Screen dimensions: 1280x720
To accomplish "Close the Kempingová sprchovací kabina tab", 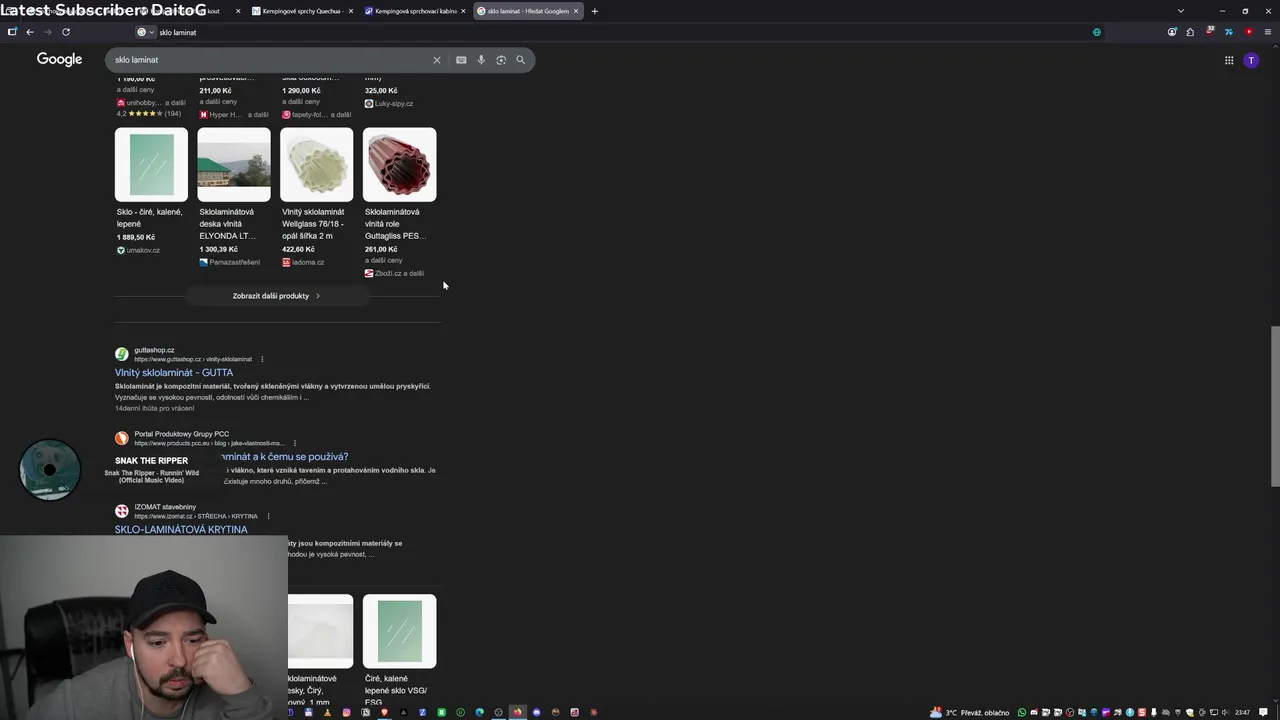I will tap(463, 11).
